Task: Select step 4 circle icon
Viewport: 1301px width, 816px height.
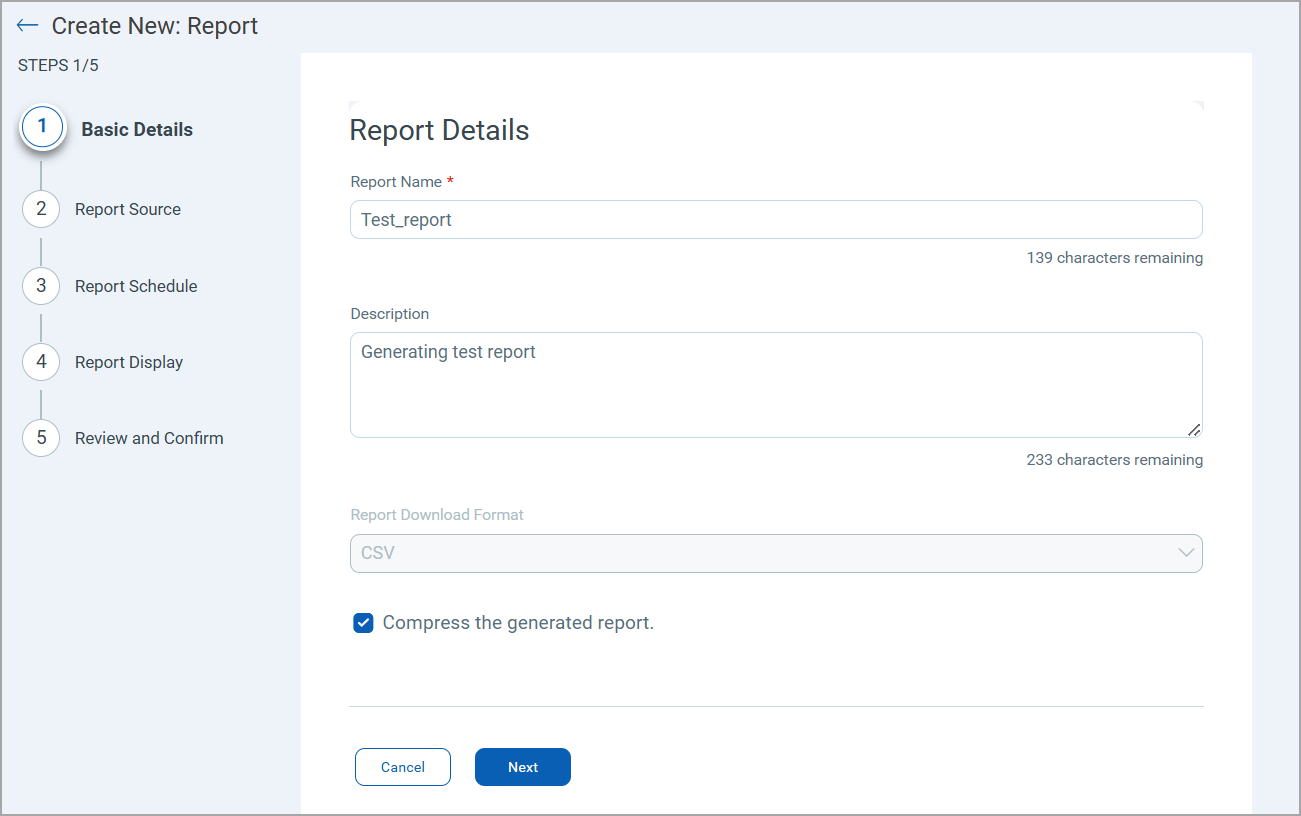Action: coord(41,362)
